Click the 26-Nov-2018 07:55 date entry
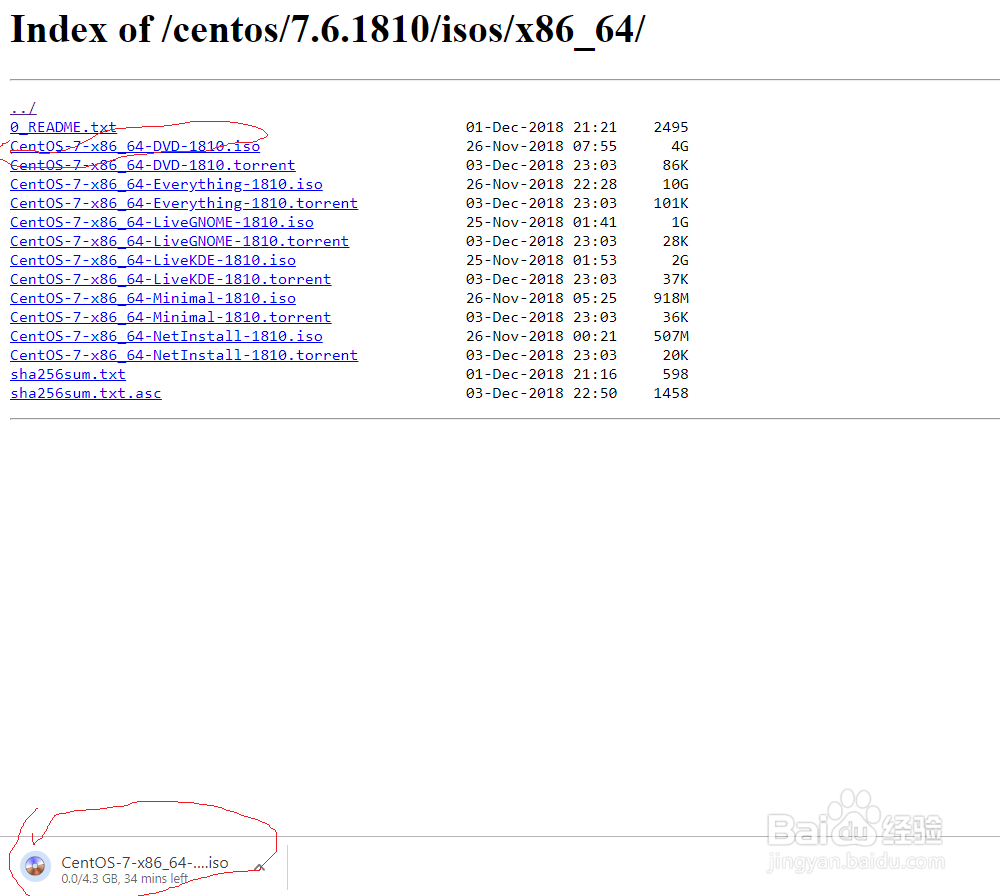This screenshot has height=896, width=1000. coord(541,146)
